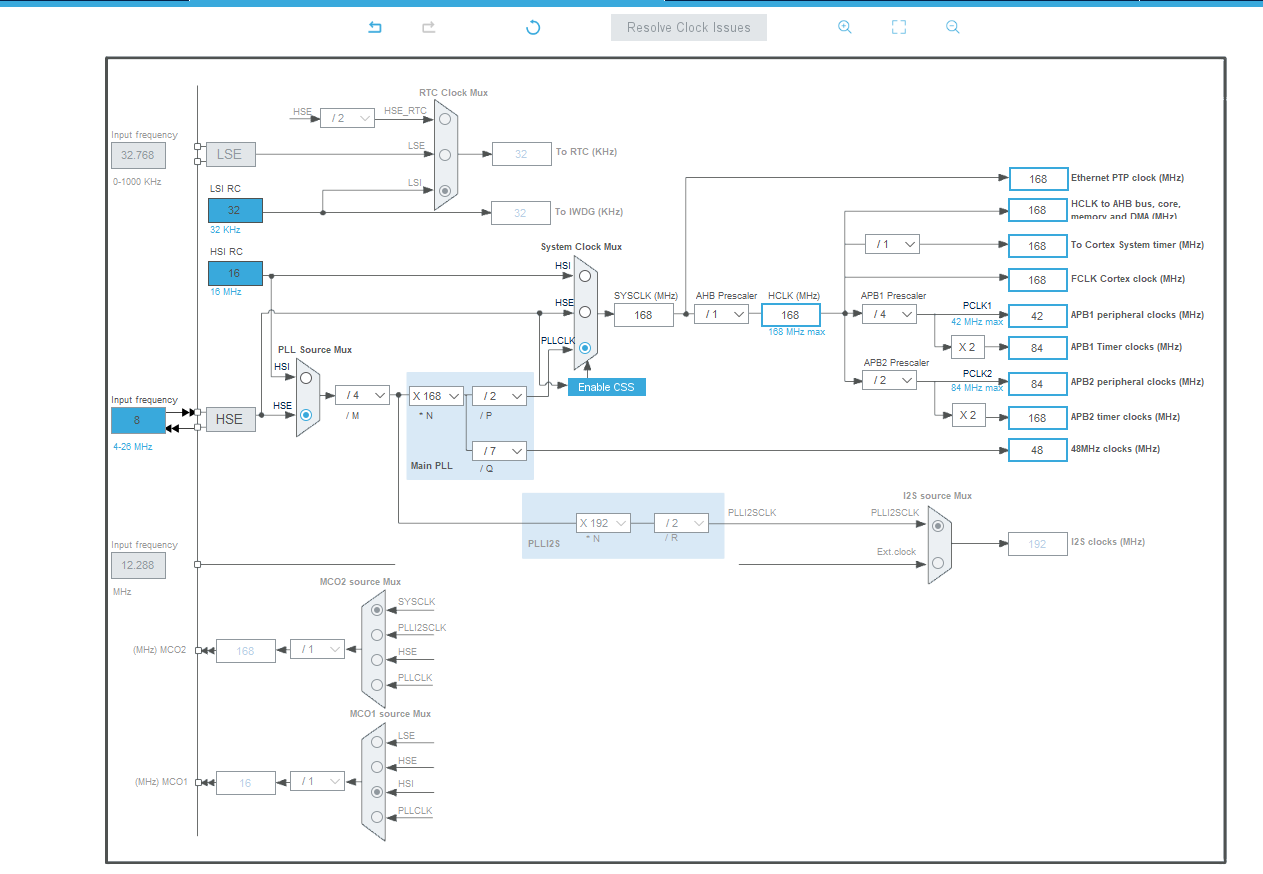Open the MCO1 /1 prescaler dropdown

point(317,781)
